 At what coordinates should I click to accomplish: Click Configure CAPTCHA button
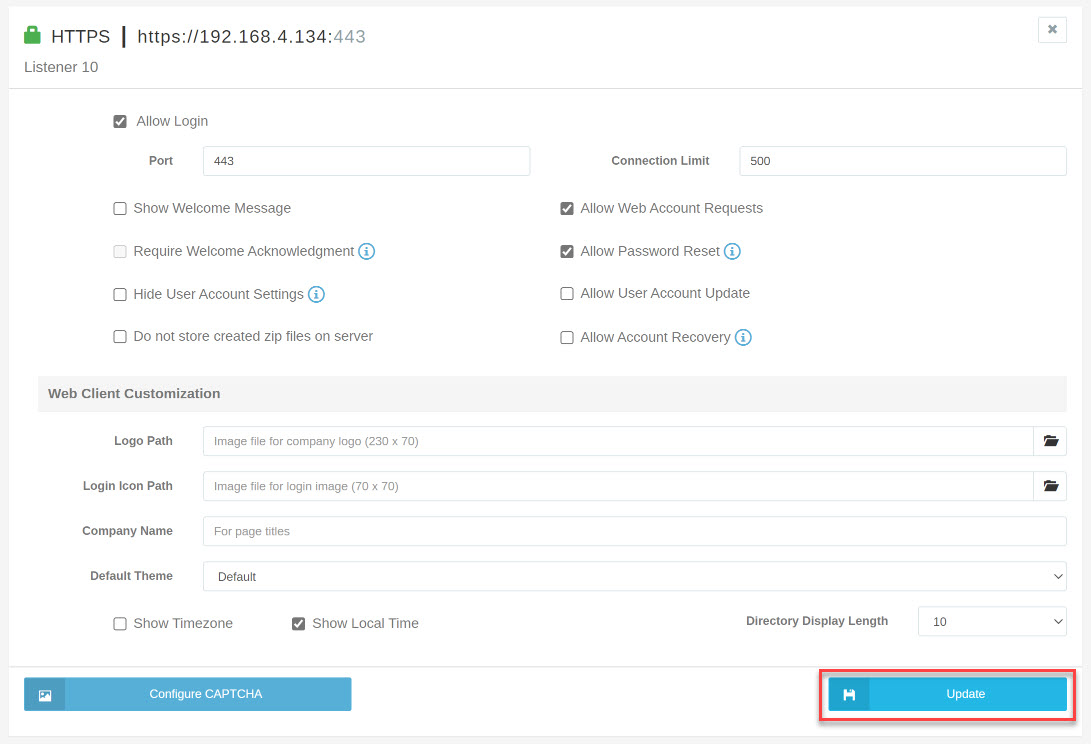(x=187, y=694)
